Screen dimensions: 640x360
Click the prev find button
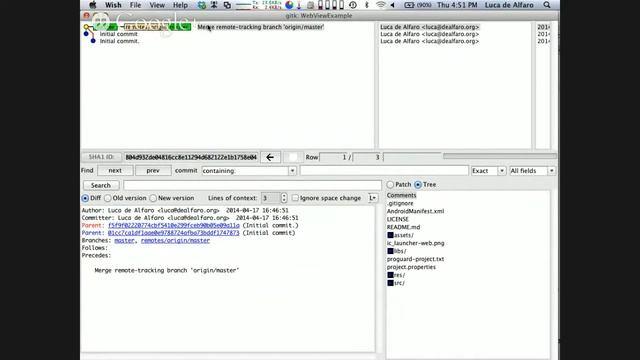(153, 171)
